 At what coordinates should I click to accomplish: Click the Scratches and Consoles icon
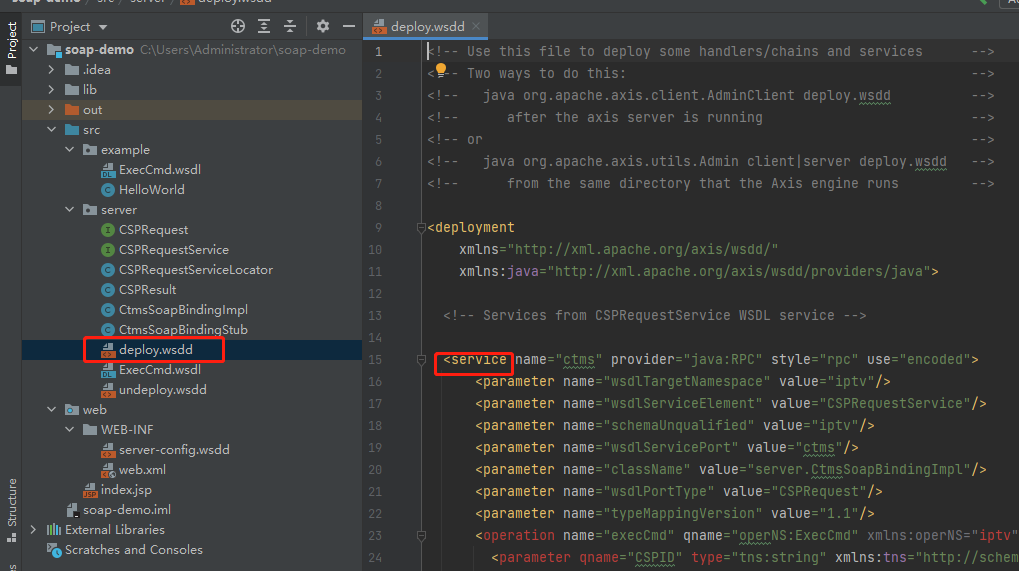pos(55,550)
